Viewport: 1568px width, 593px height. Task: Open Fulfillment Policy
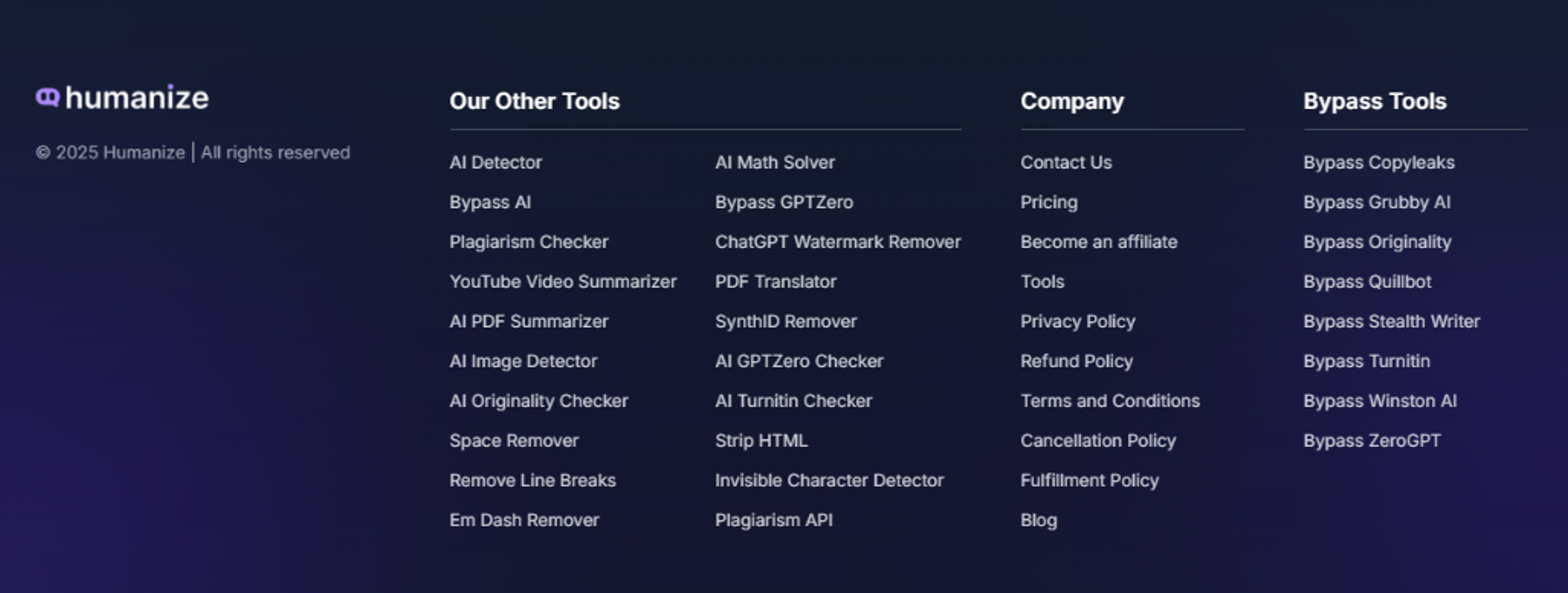[x=1089, y=481]
